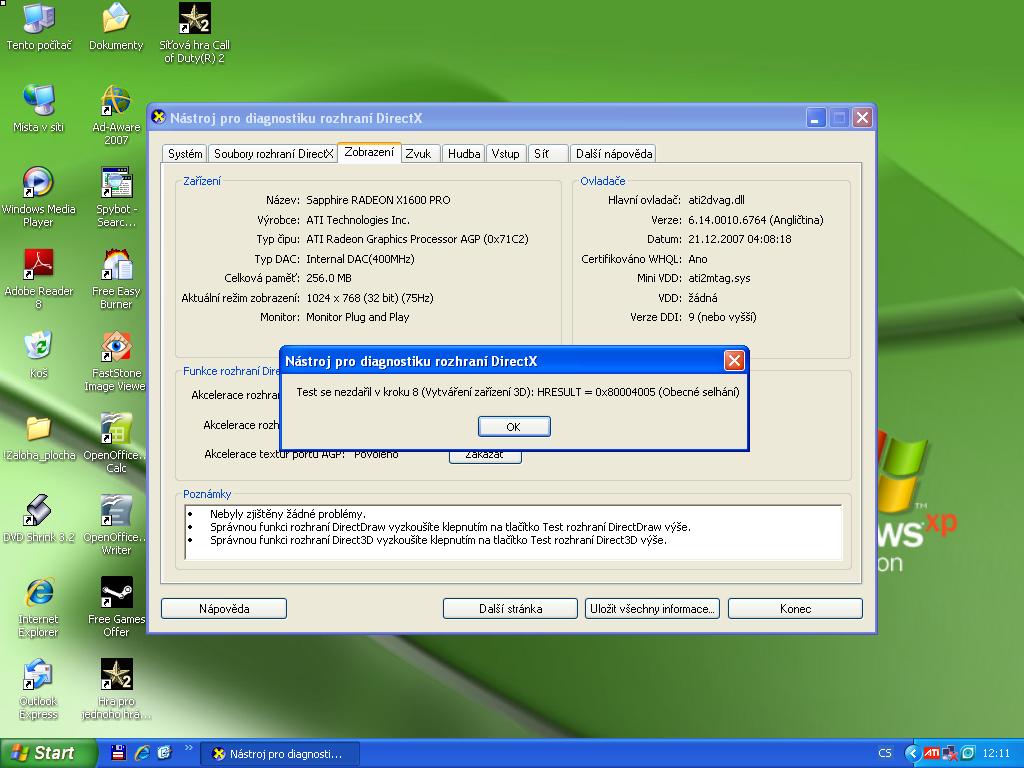Go to the Zvuk tab
This screenshot has width=1024, height=768.
coord(418,153)
